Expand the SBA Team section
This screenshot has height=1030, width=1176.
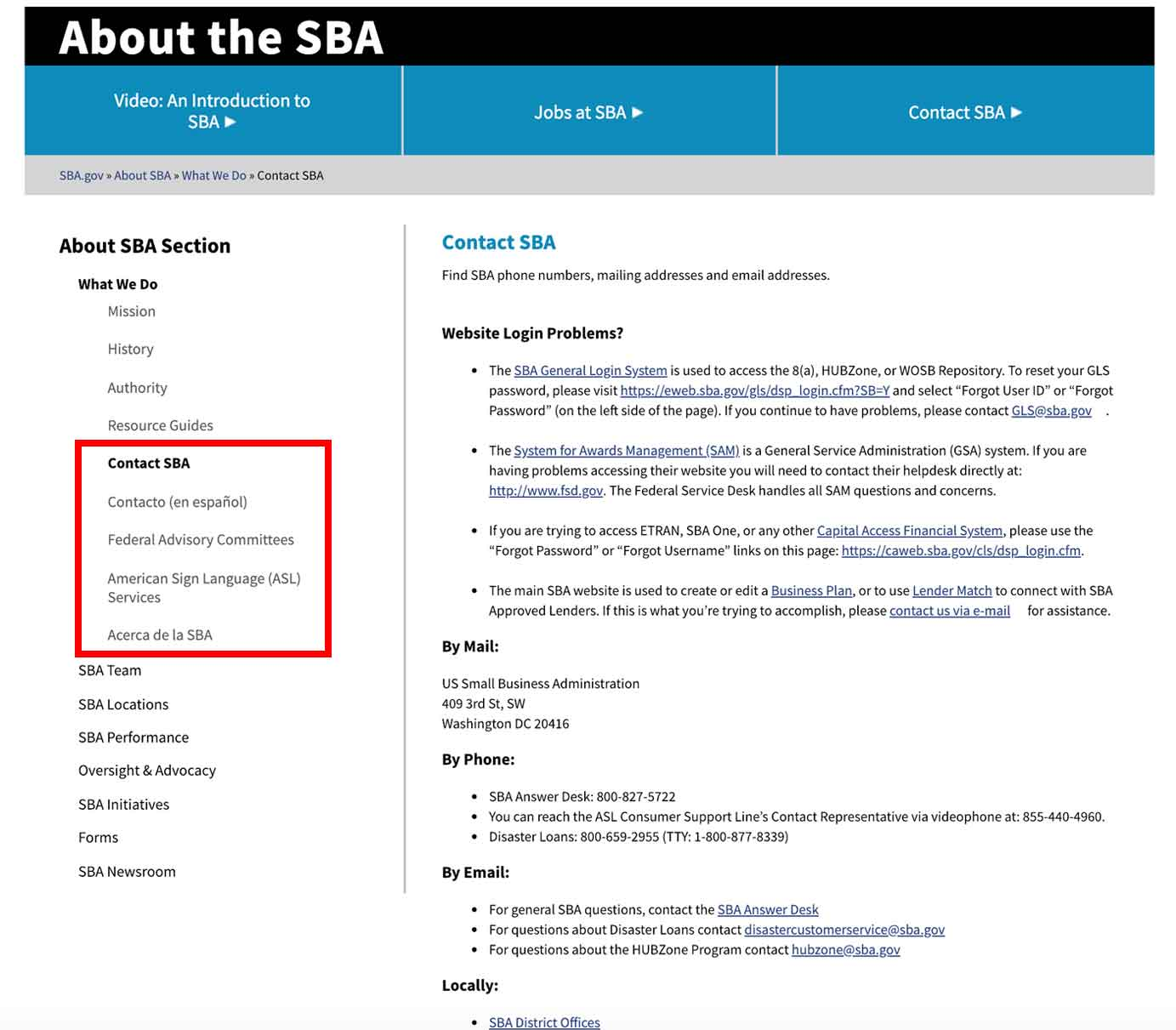[110, 670]
